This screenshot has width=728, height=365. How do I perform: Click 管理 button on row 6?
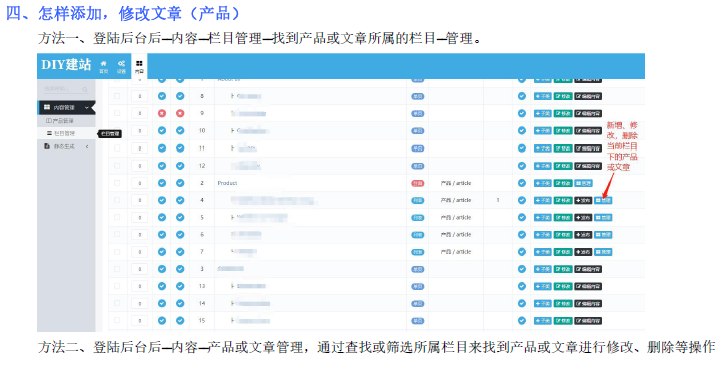click(x=604, y=235)
